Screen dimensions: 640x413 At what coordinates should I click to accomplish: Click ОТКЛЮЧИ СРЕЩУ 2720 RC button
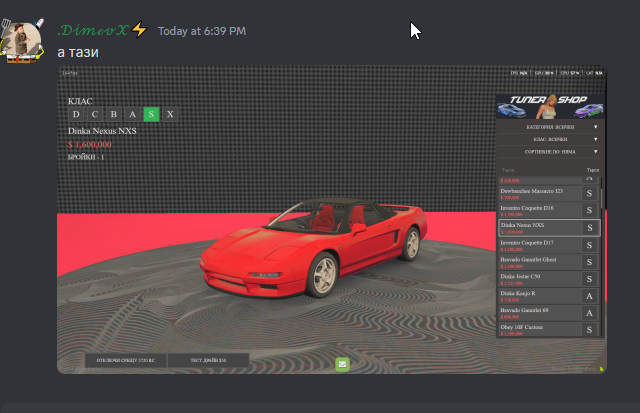point(126,360)
